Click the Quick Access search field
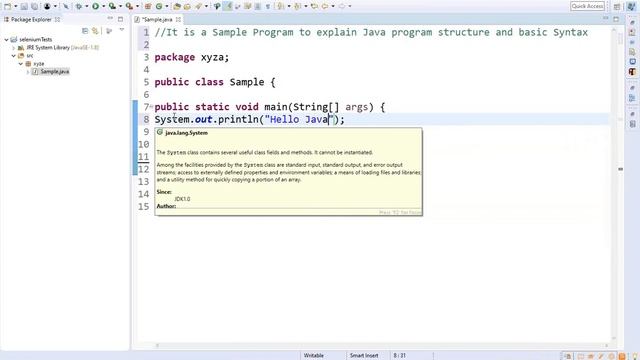The width and height of the screenshot is (640, 360). tap(587, 6)
